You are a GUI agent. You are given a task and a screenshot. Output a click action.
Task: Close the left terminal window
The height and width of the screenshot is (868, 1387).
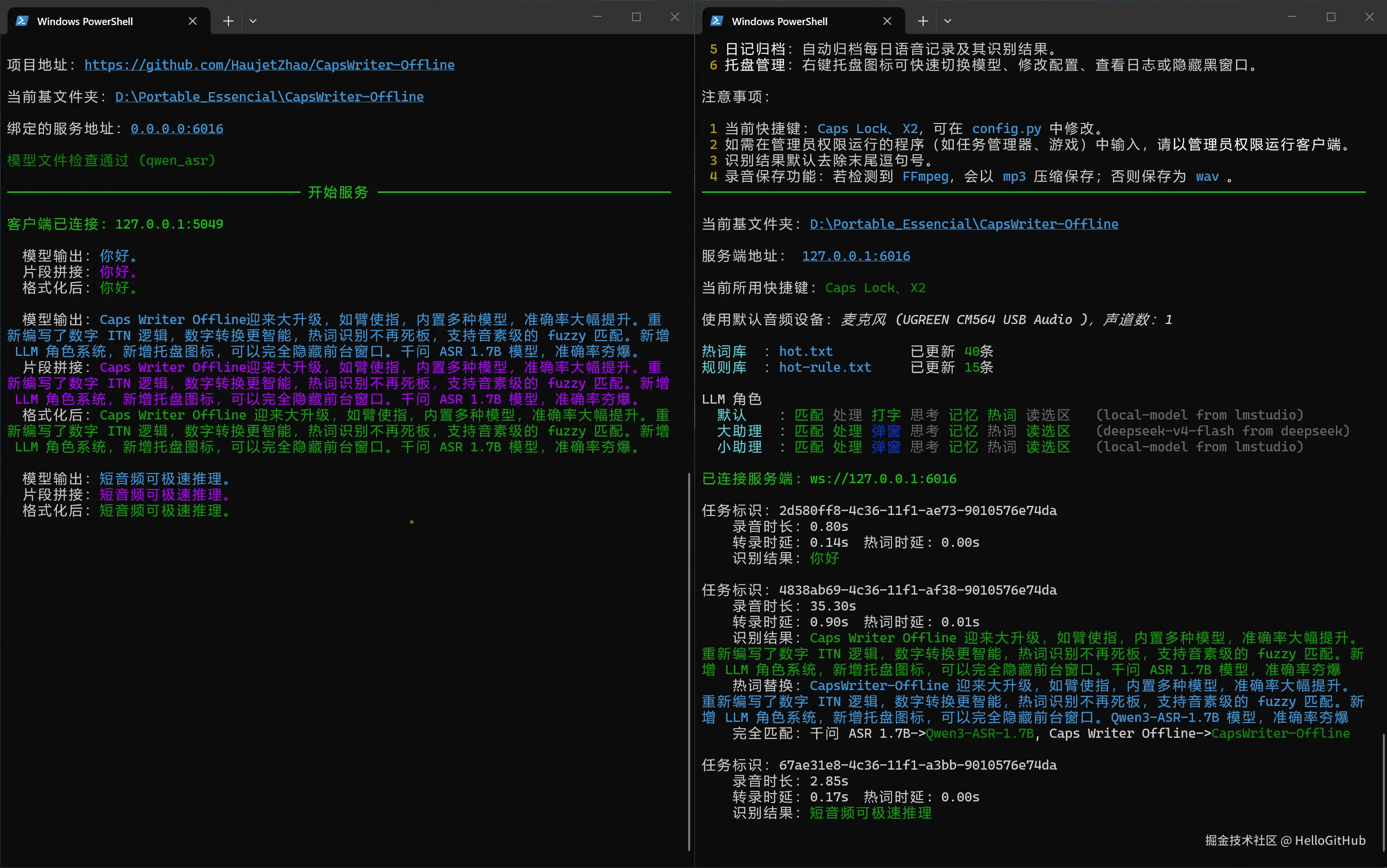pyautogui.click(x=675, y=17)
